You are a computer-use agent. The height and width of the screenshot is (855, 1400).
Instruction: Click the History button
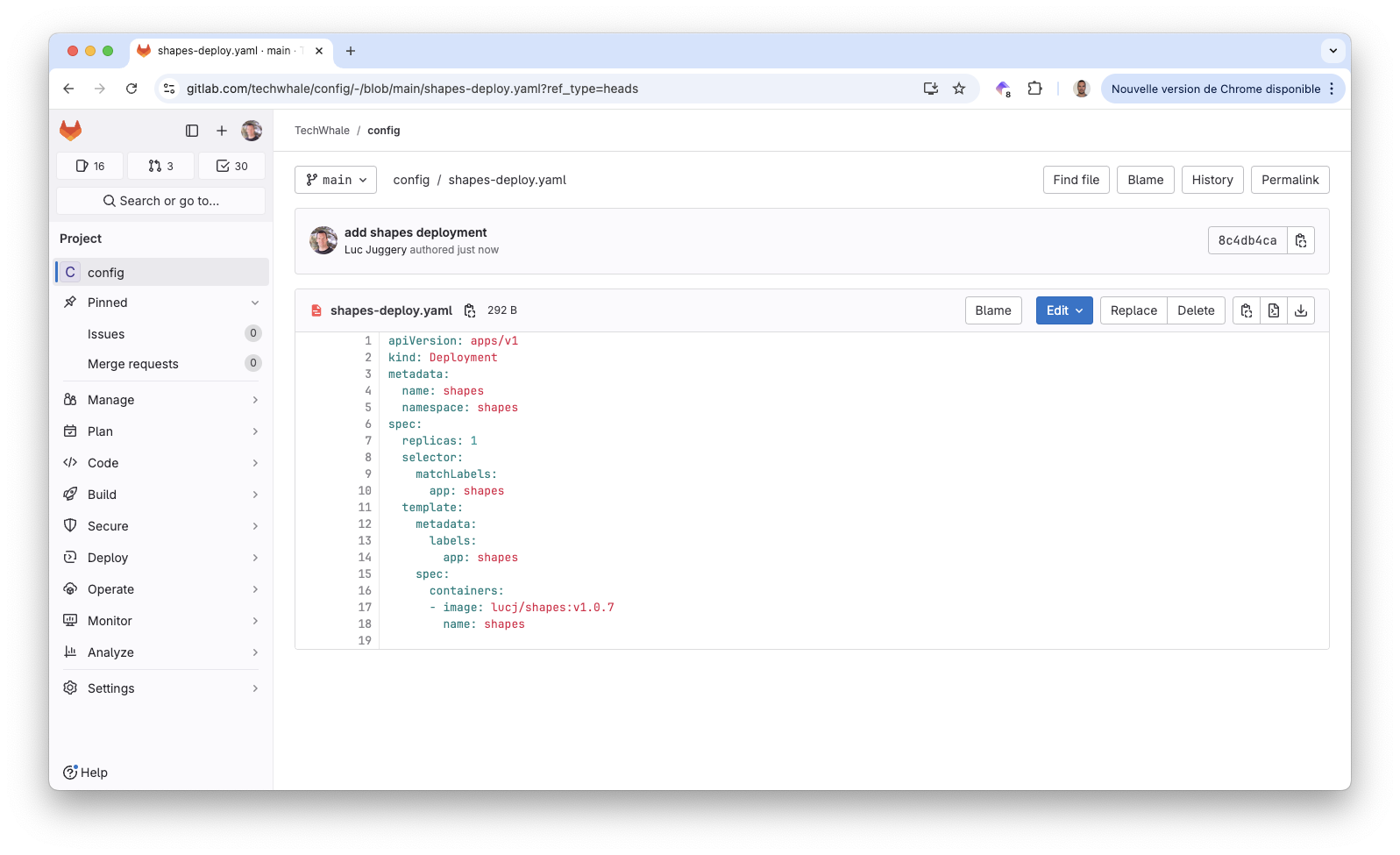[x=1212, y=180]
